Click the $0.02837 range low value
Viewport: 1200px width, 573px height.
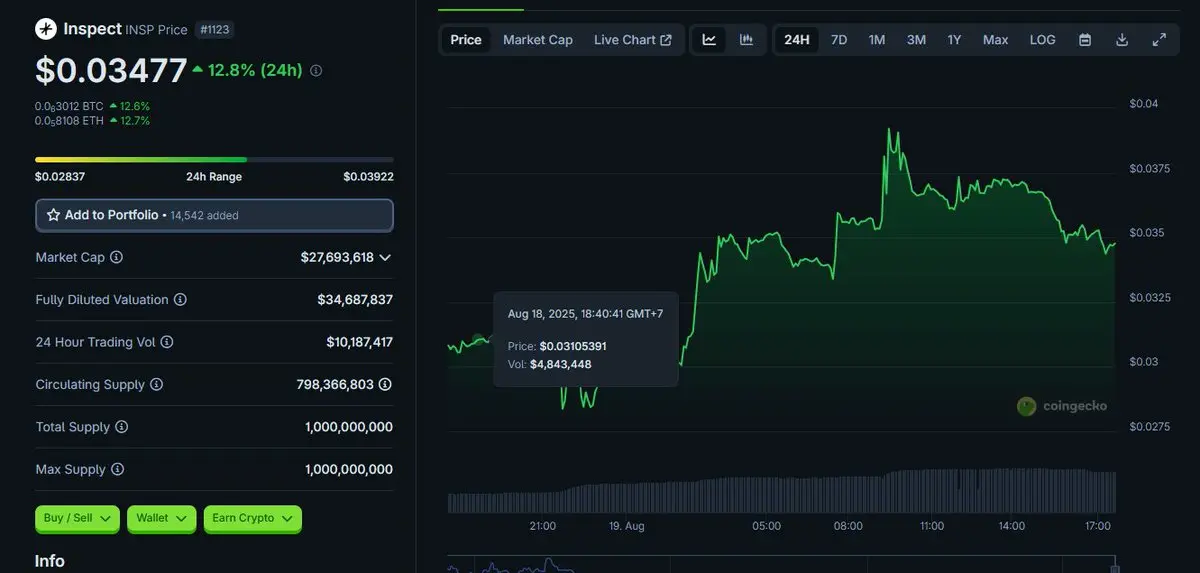click(x=60, y=177)
